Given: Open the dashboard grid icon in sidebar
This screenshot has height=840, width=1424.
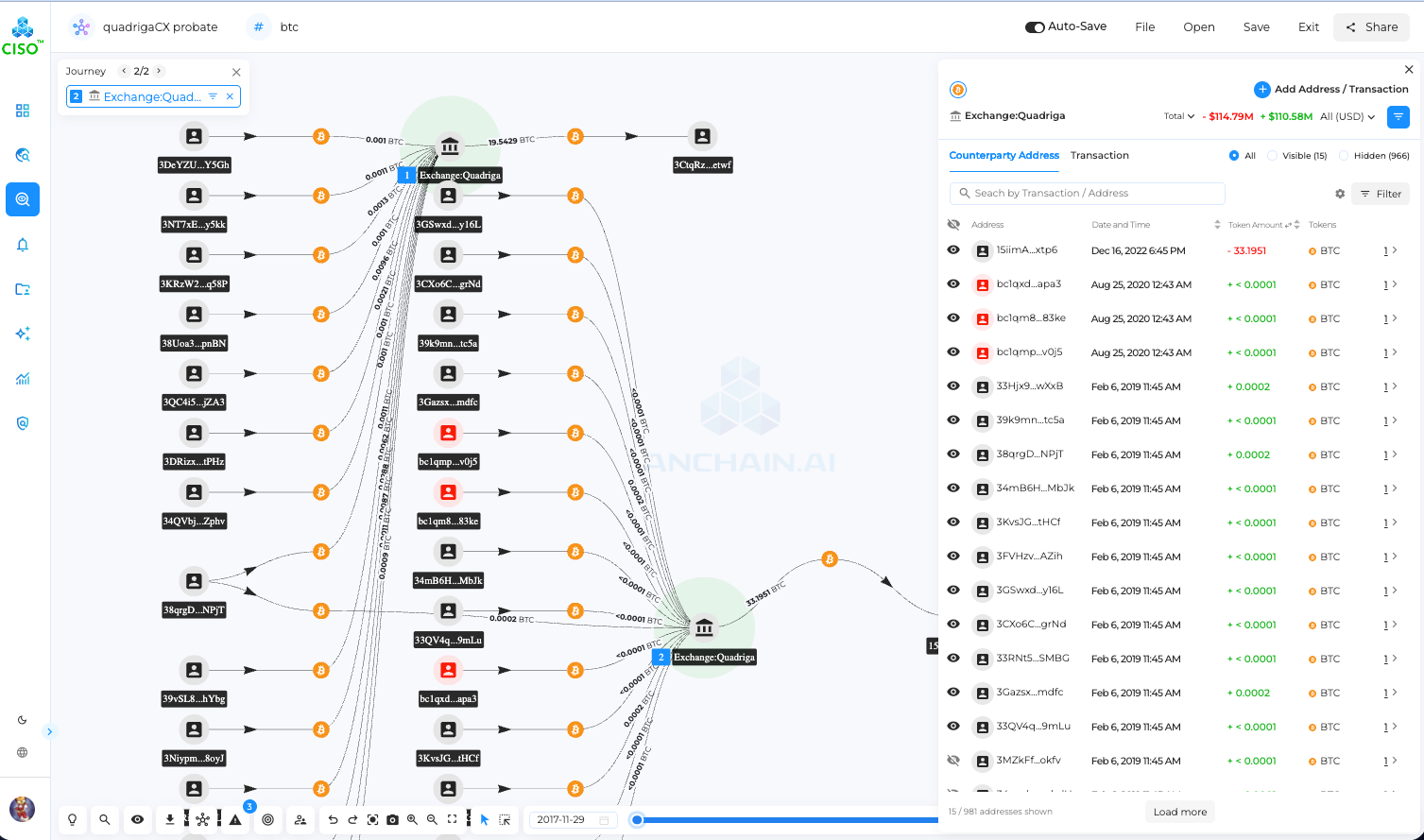Looking at the screenshot, I should pos(23,111).
